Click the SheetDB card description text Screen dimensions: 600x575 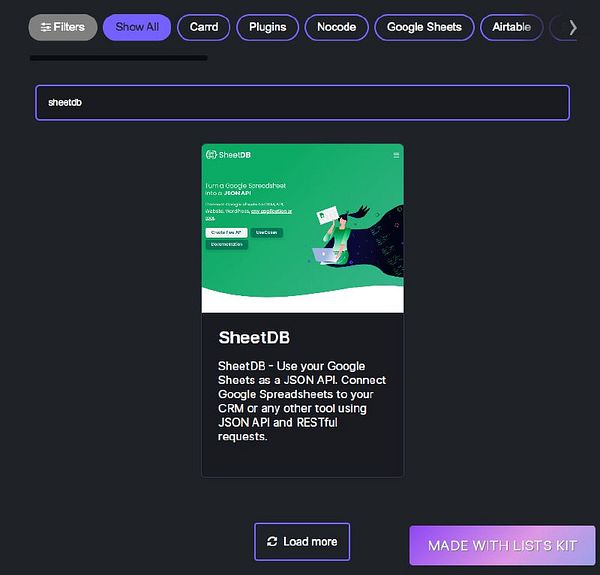click(302, 401)
